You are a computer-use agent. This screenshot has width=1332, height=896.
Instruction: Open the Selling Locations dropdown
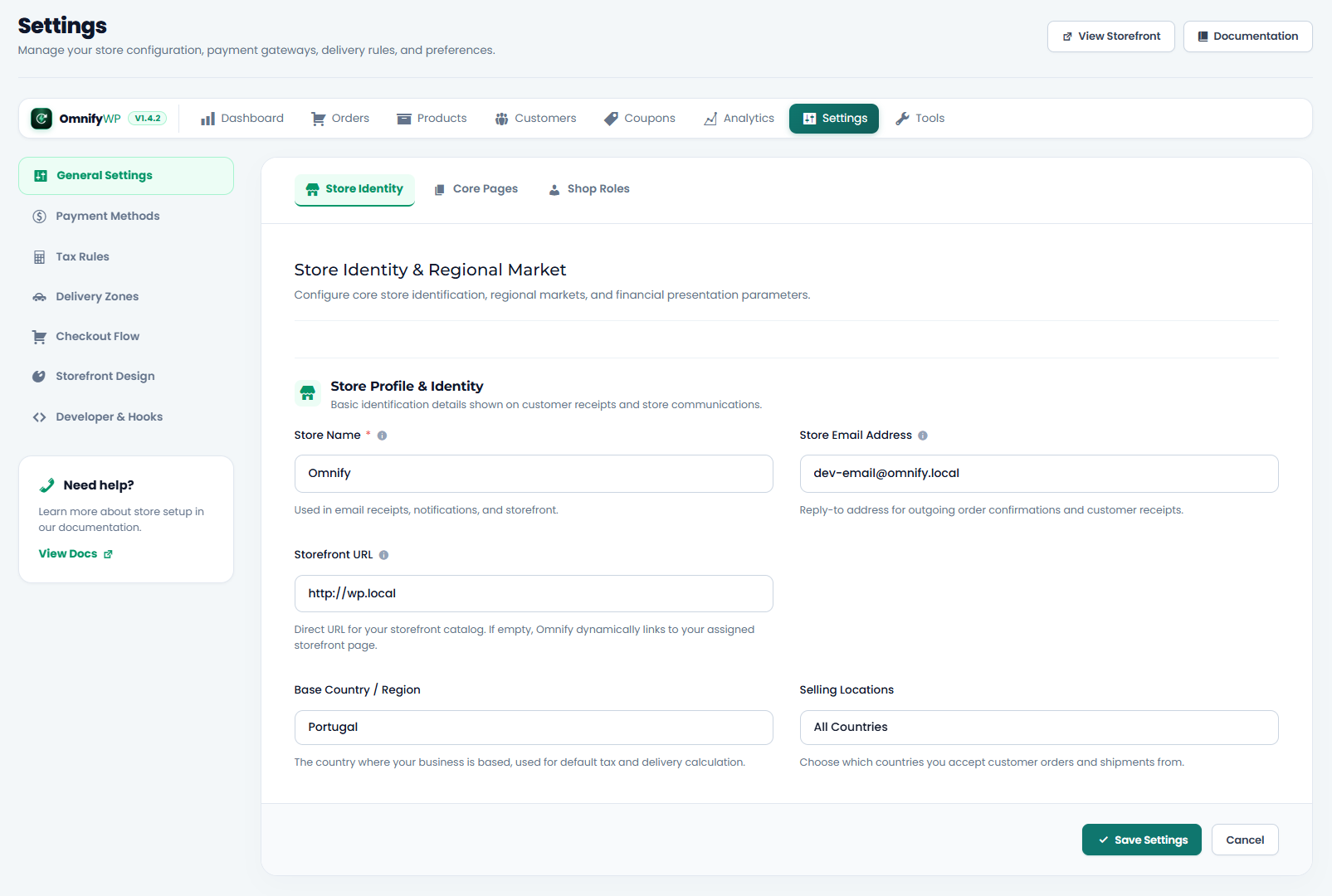click(1039, 728)
